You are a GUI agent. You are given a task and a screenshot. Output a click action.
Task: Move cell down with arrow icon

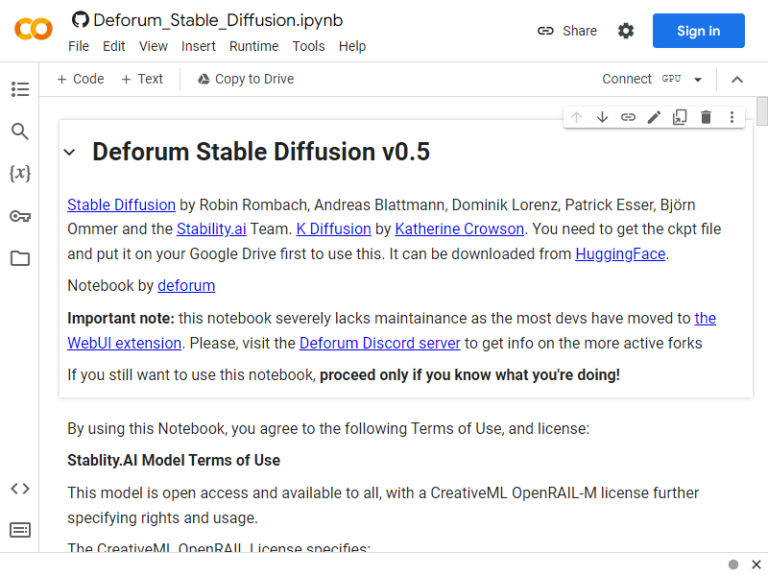pos(602,117)
